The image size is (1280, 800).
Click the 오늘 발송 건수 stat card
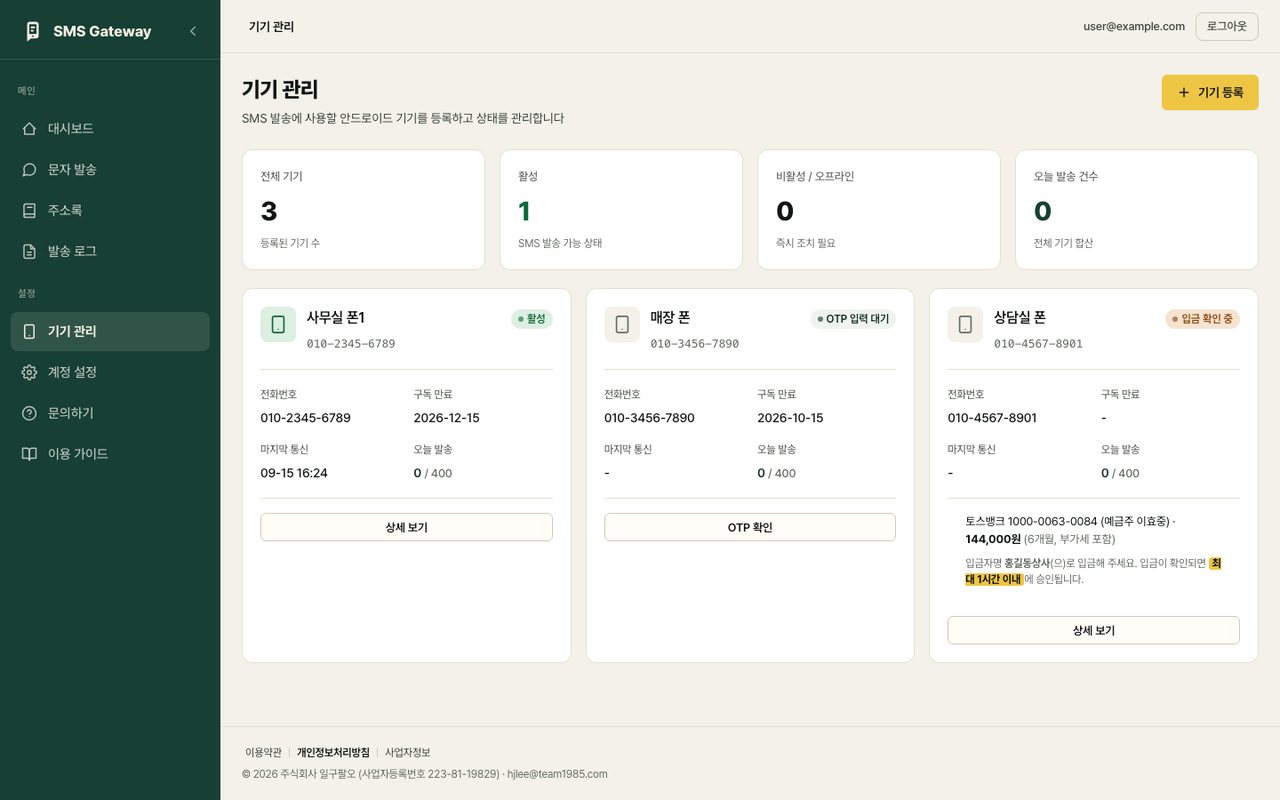coord(1137,210)
